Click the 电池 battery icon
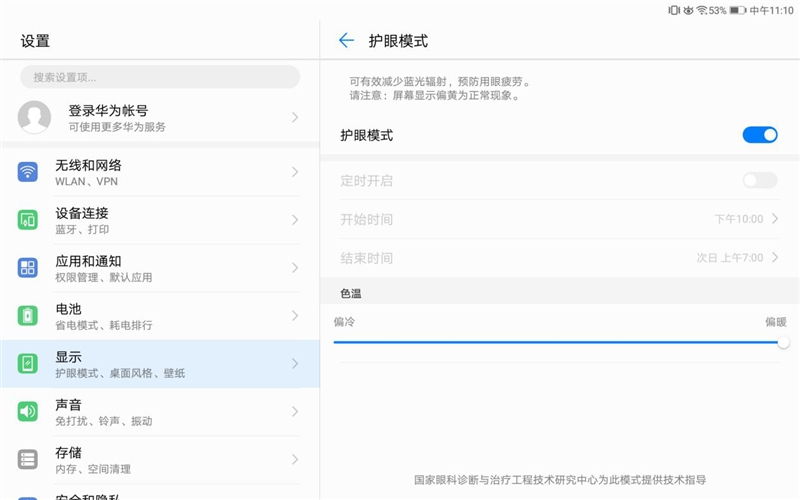 [28, 316]
